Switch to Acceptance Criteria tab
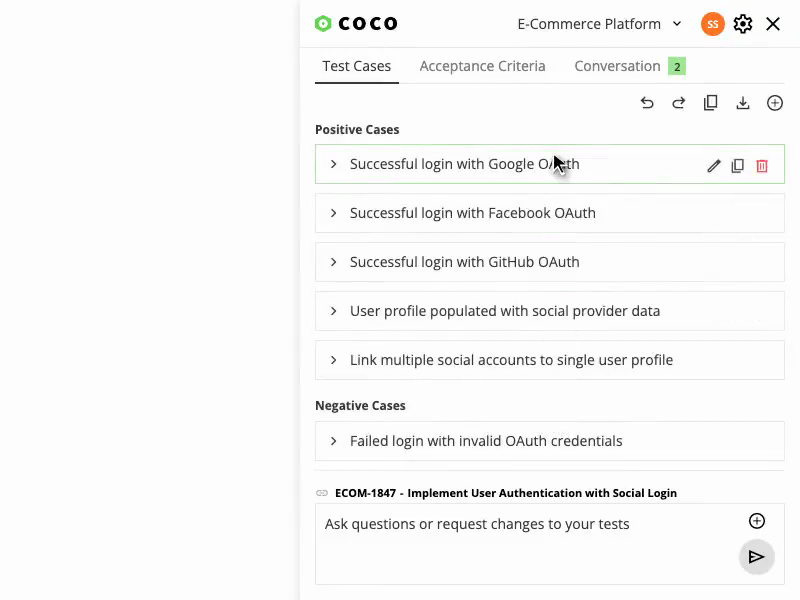 pos(482,66)
